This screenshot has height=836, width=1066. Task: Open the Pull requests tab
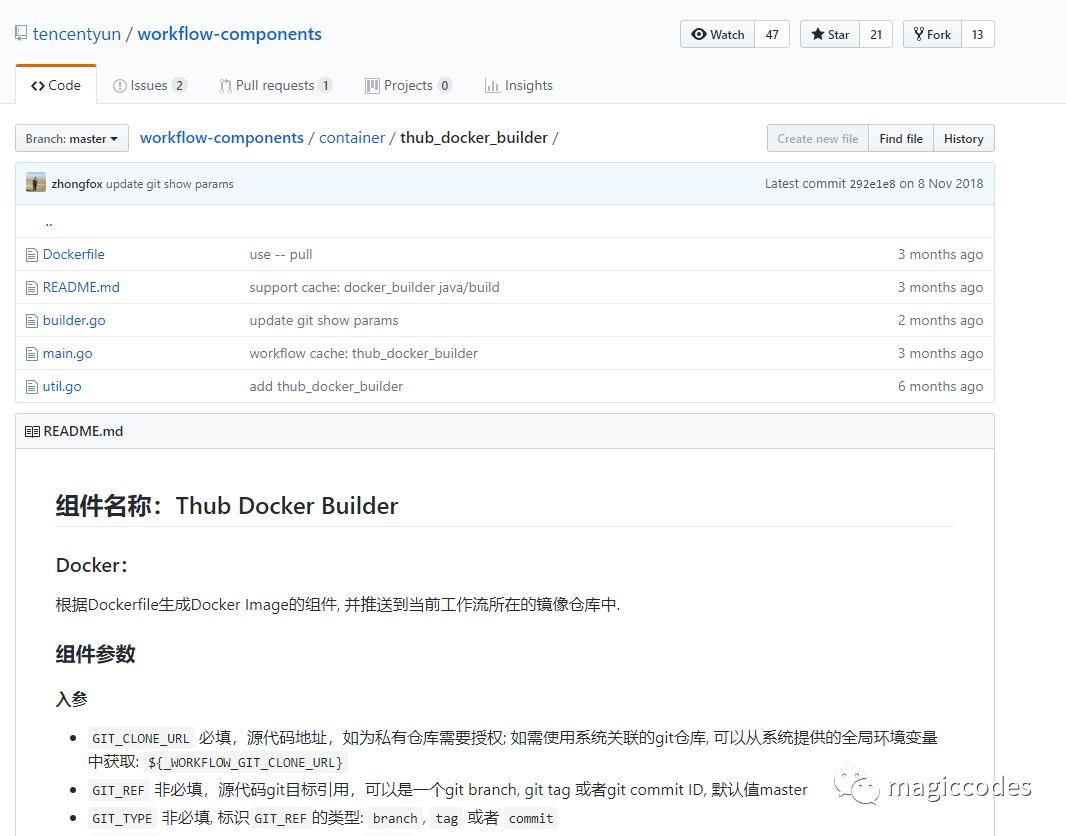click(275, 86)
